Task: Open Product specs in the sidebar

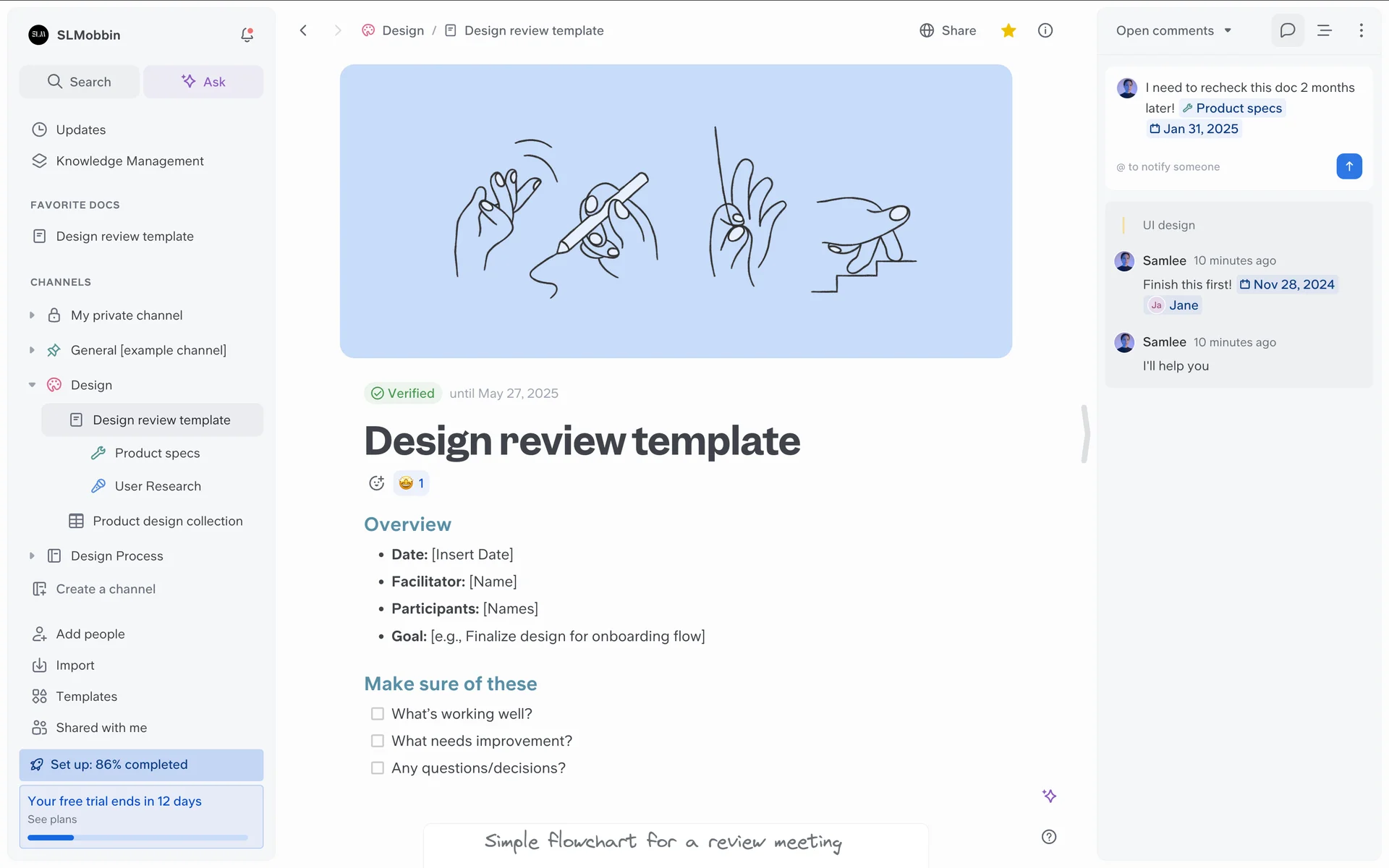Action: [157, 453]
